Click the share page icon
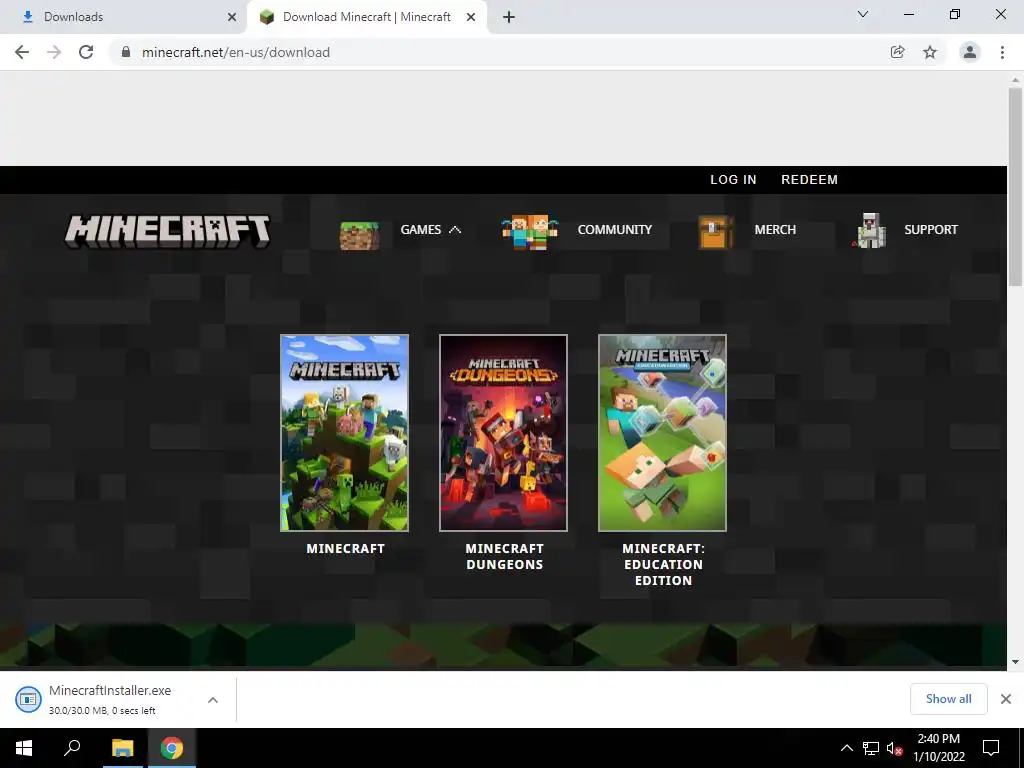 898,52
